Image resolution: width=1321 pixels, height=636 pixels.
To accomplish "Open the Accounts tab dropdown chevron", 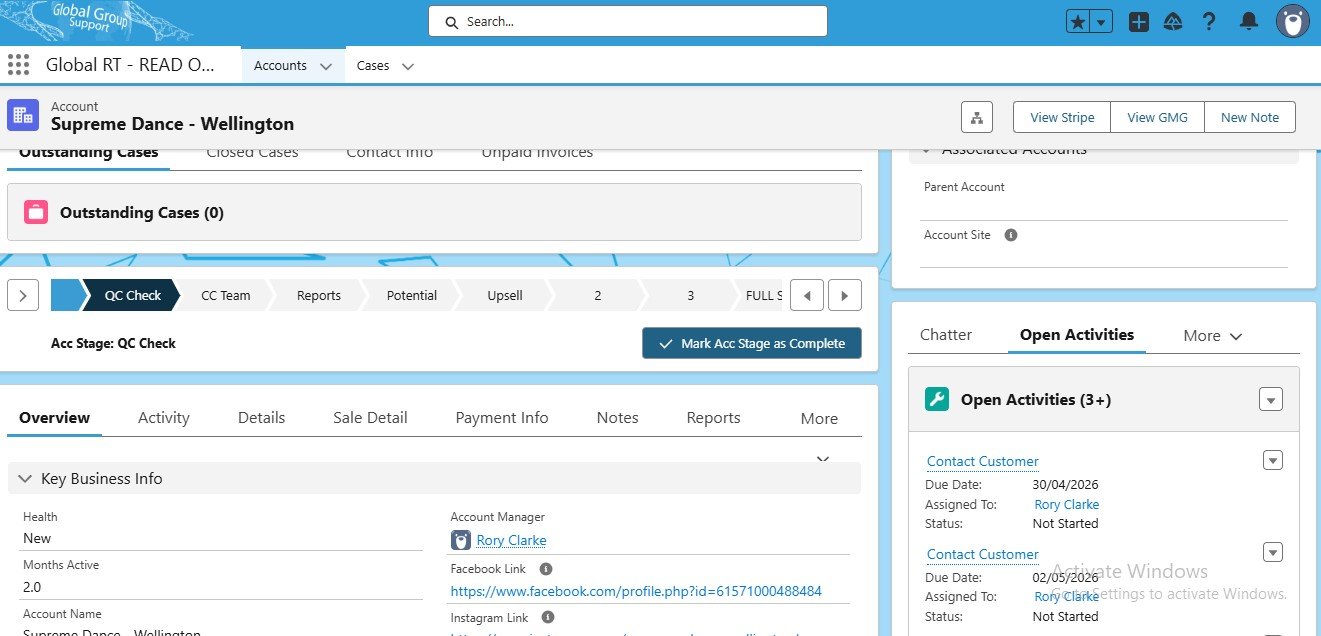I will pos(325,66).
